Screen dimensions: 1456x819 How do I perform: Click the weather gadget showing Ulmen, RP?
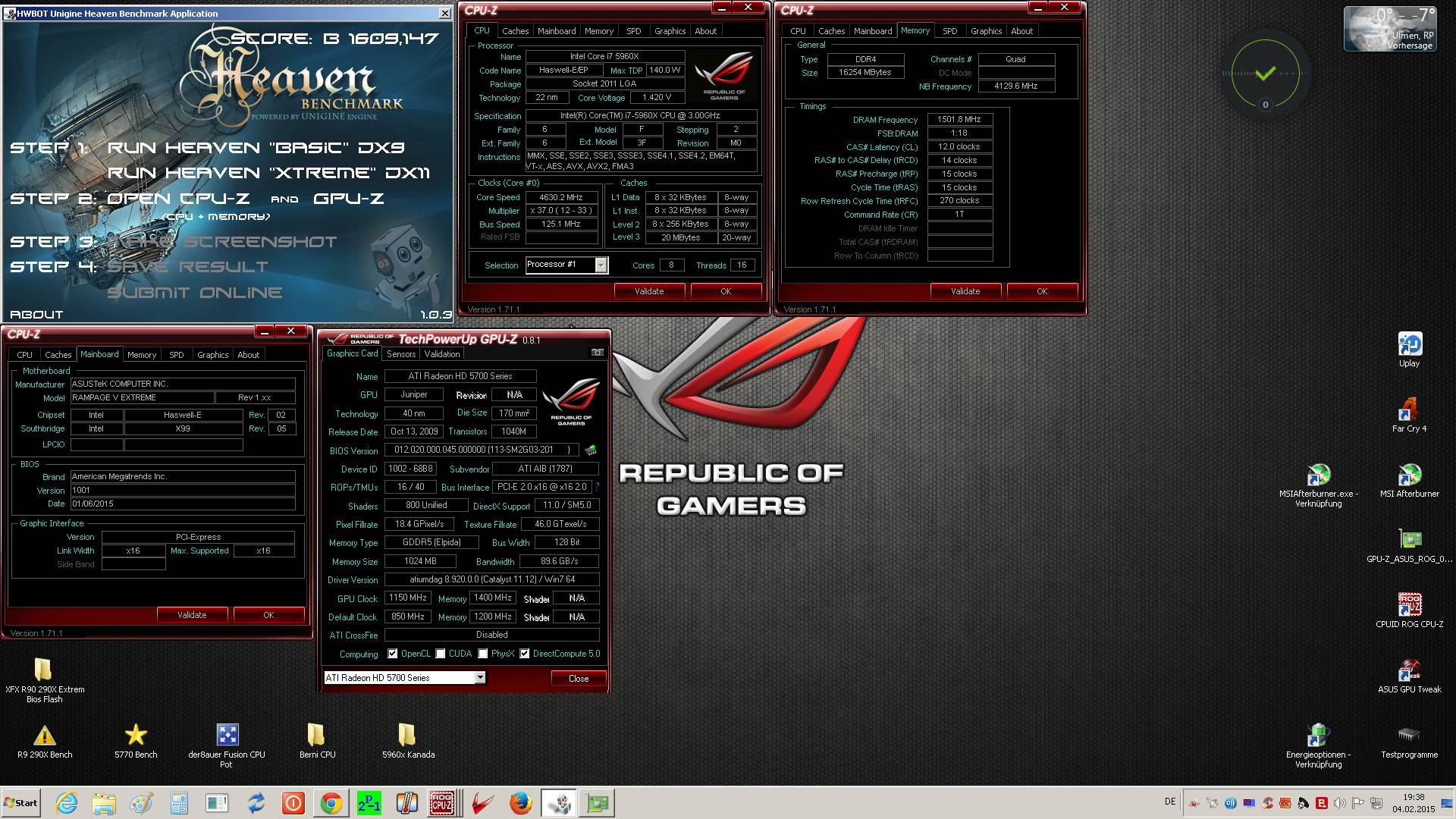pos(1389,29)
